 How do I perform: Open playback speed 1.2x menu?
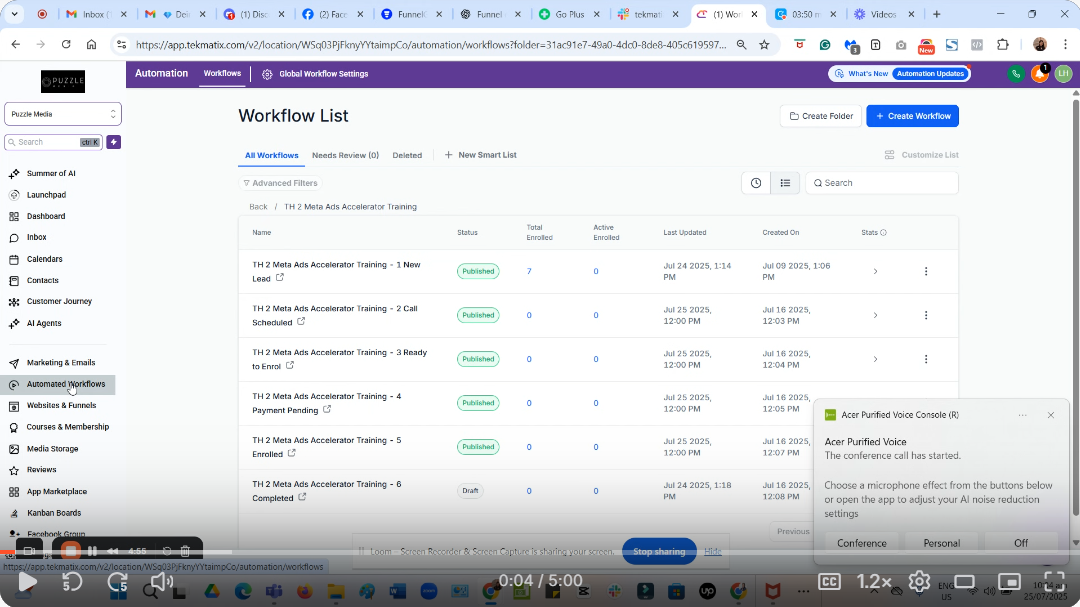point(874,582)
